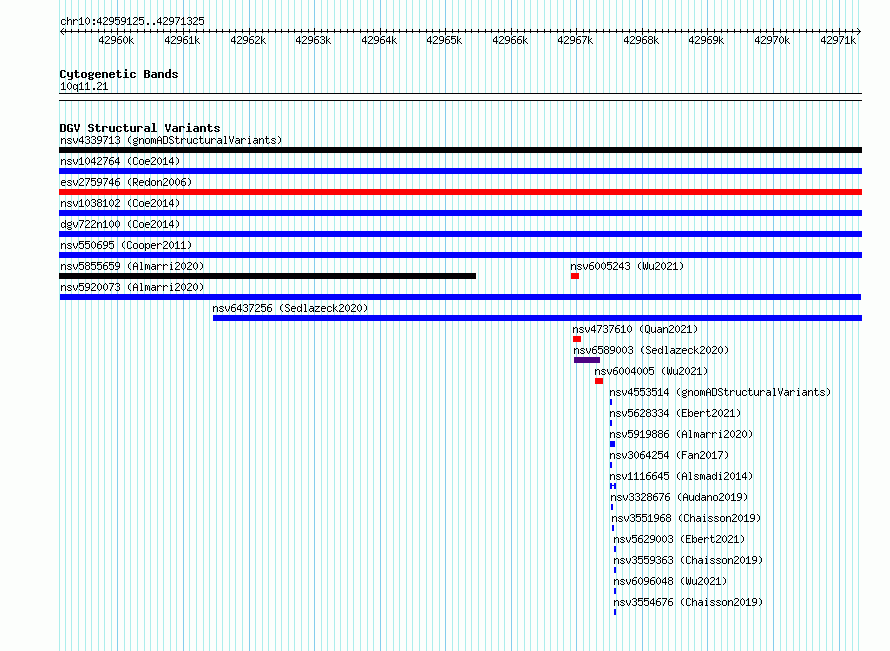Click the blue nsv550695 variant bar
The image size is (890, 651).
[460, 255]
